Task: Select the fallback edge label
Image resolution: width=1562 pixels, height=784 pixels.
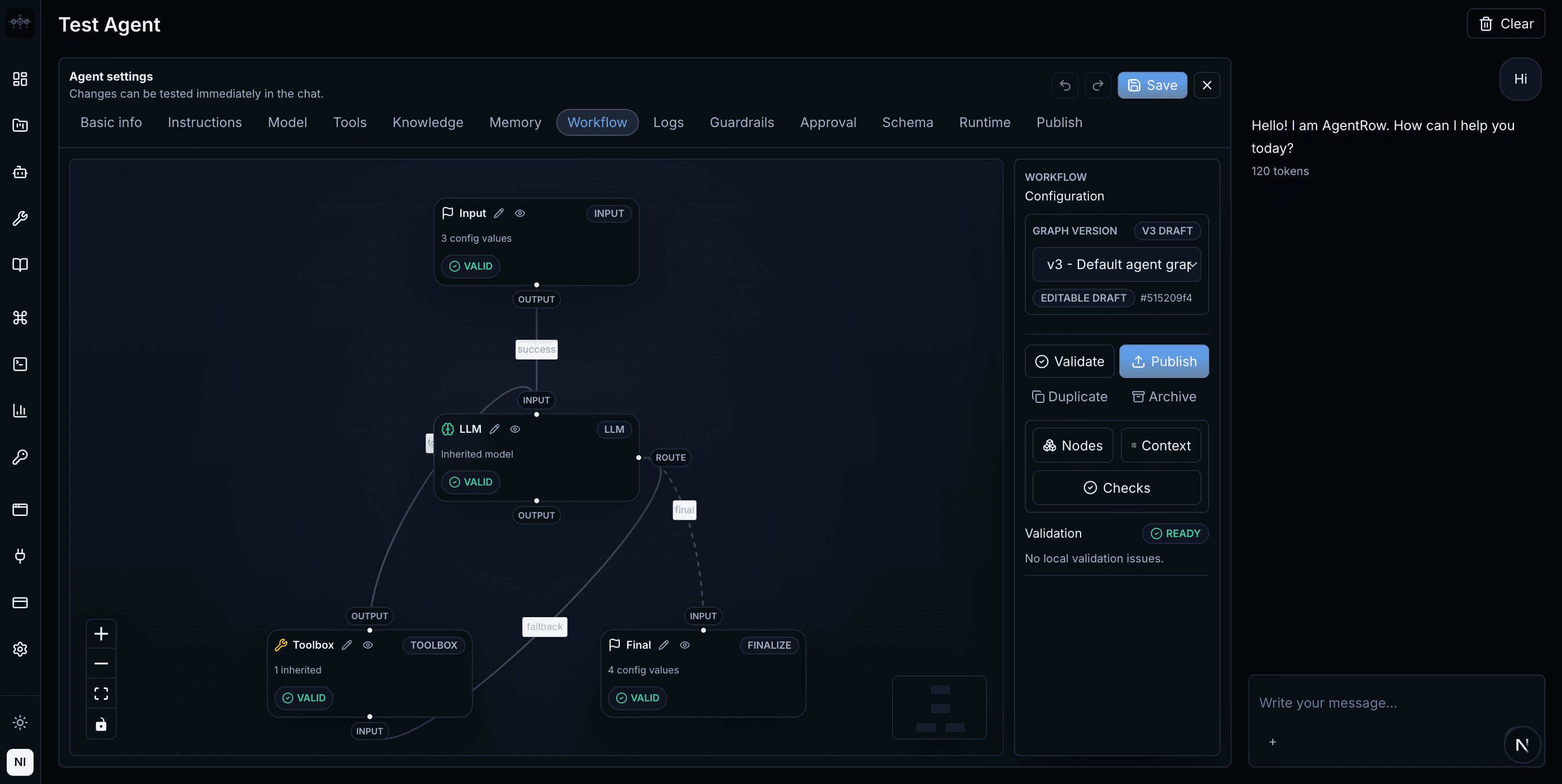Action: click(544, 627)
